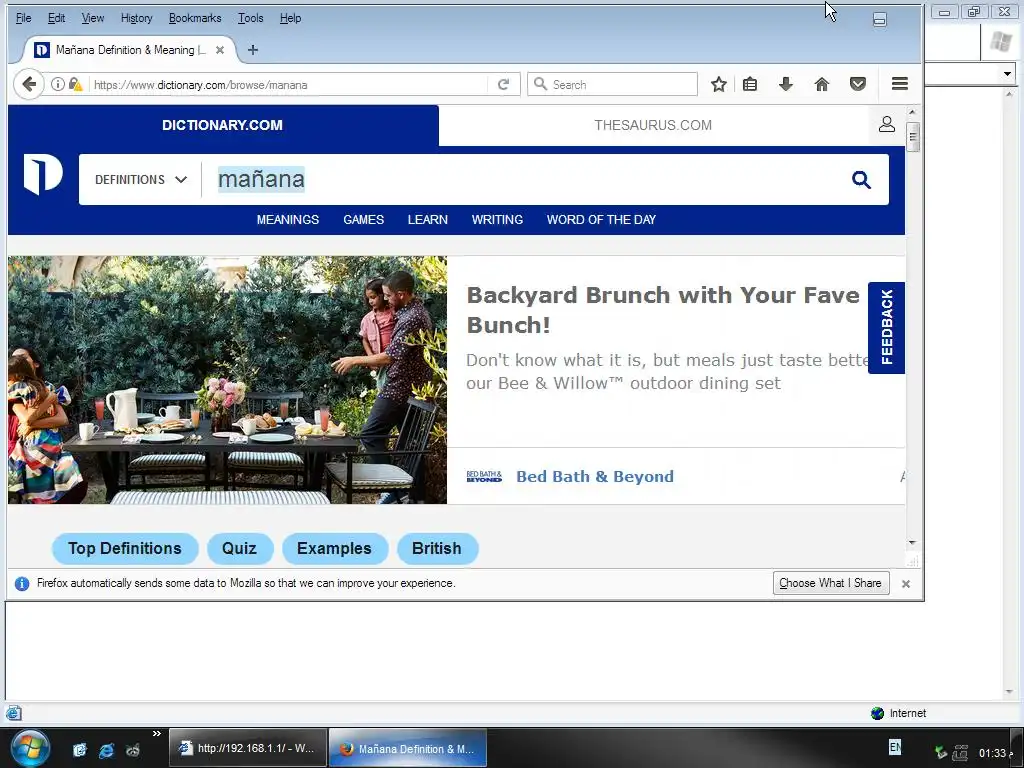Open GAMES navigation link
The width and height of the screenshot is (1024, 768).
pyautogui.click(x=363, y=219)
